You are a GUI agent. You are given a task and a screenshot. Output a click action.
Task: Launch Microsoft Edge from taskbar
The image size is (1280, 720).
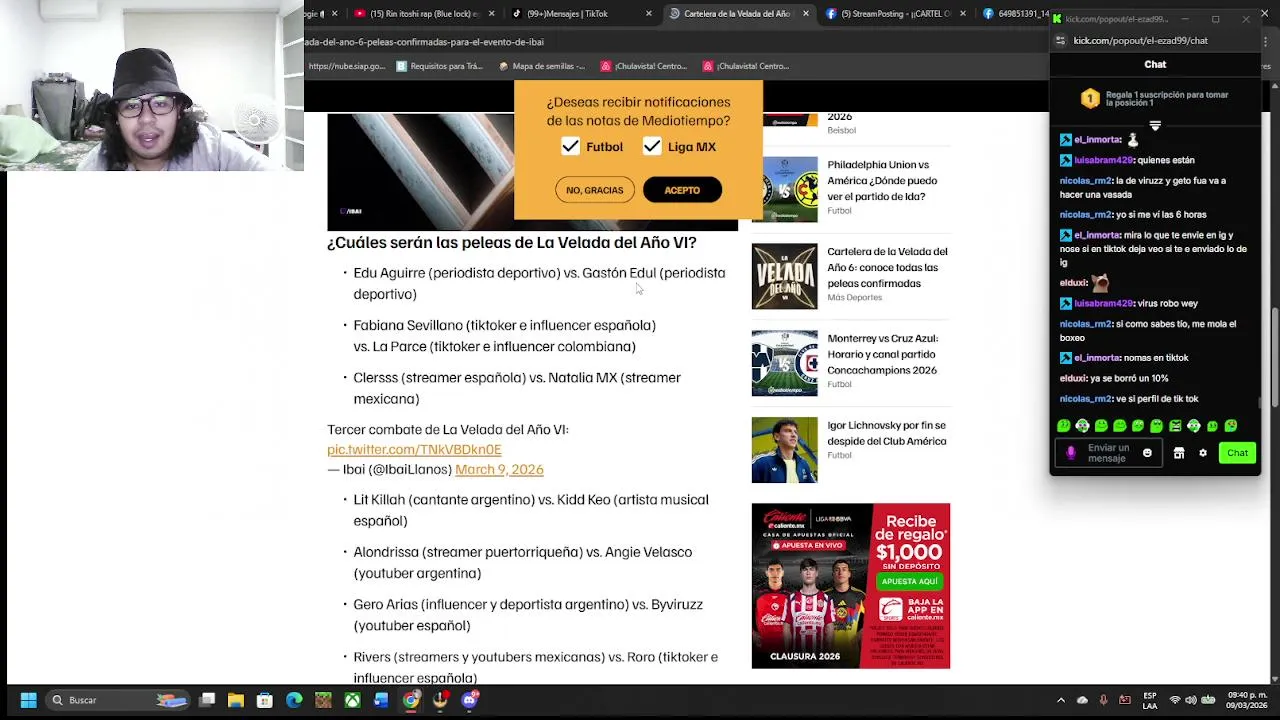[294, 700]
